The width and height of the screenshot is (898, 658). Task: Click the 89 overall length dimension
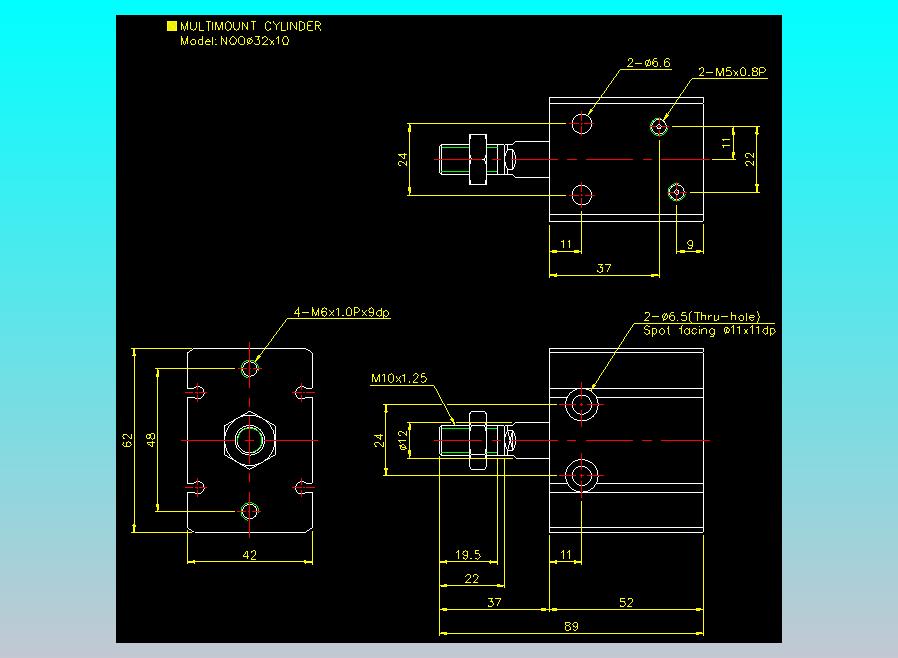pyautogui.click(x=571, y=627)
